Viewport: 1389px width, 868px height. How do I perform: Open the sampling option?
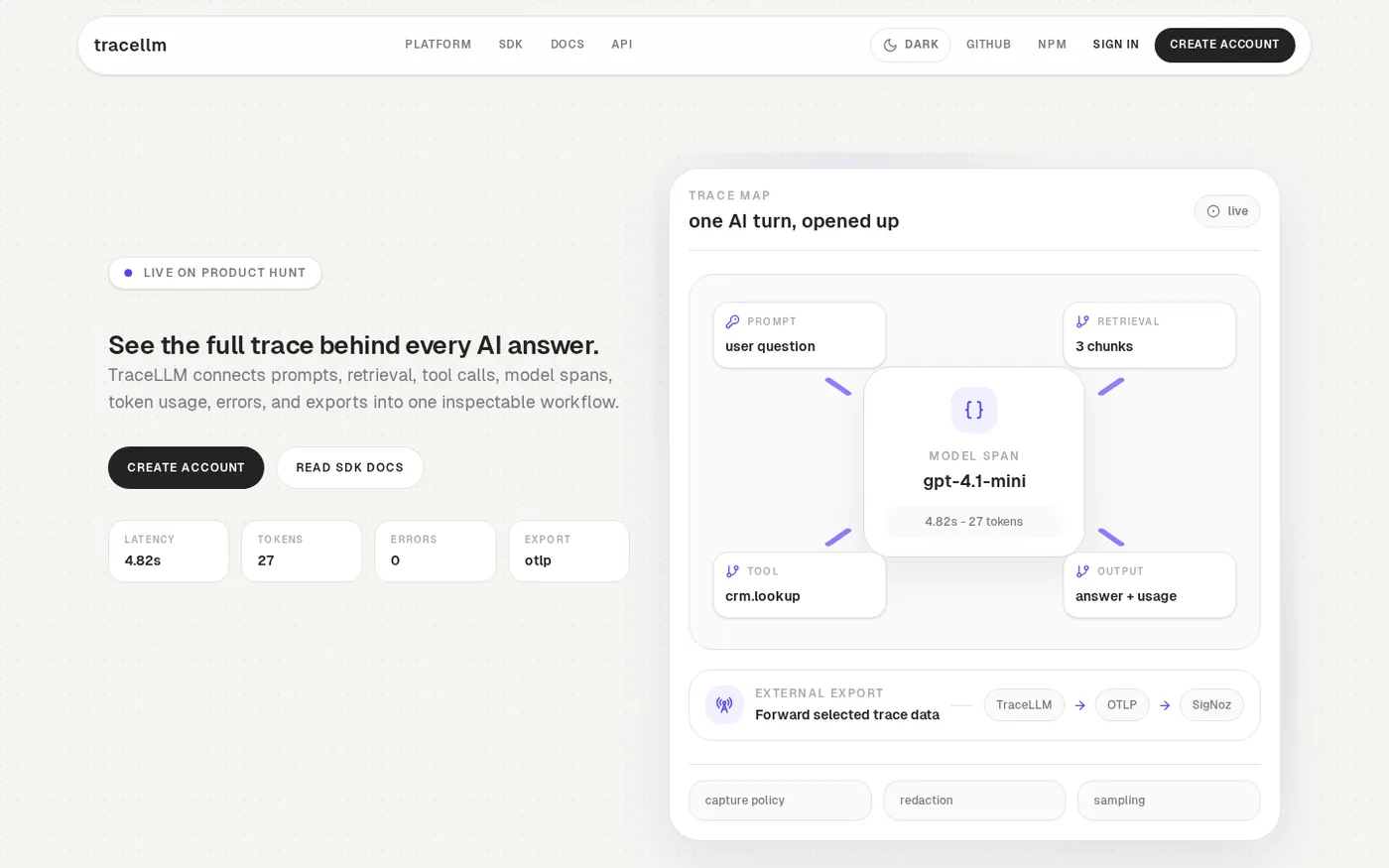pos(1169,801)
